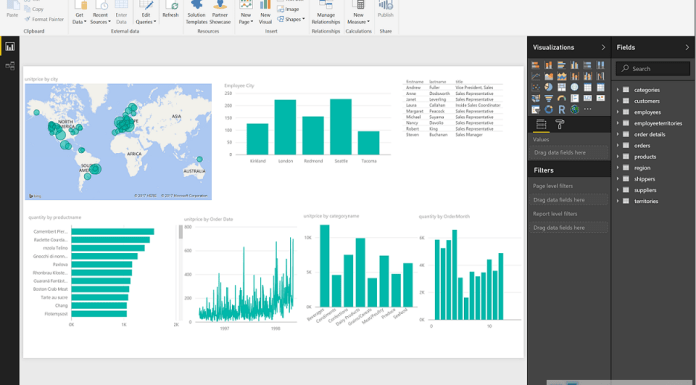Expand the customers table in Fields

tap(617, 101)
